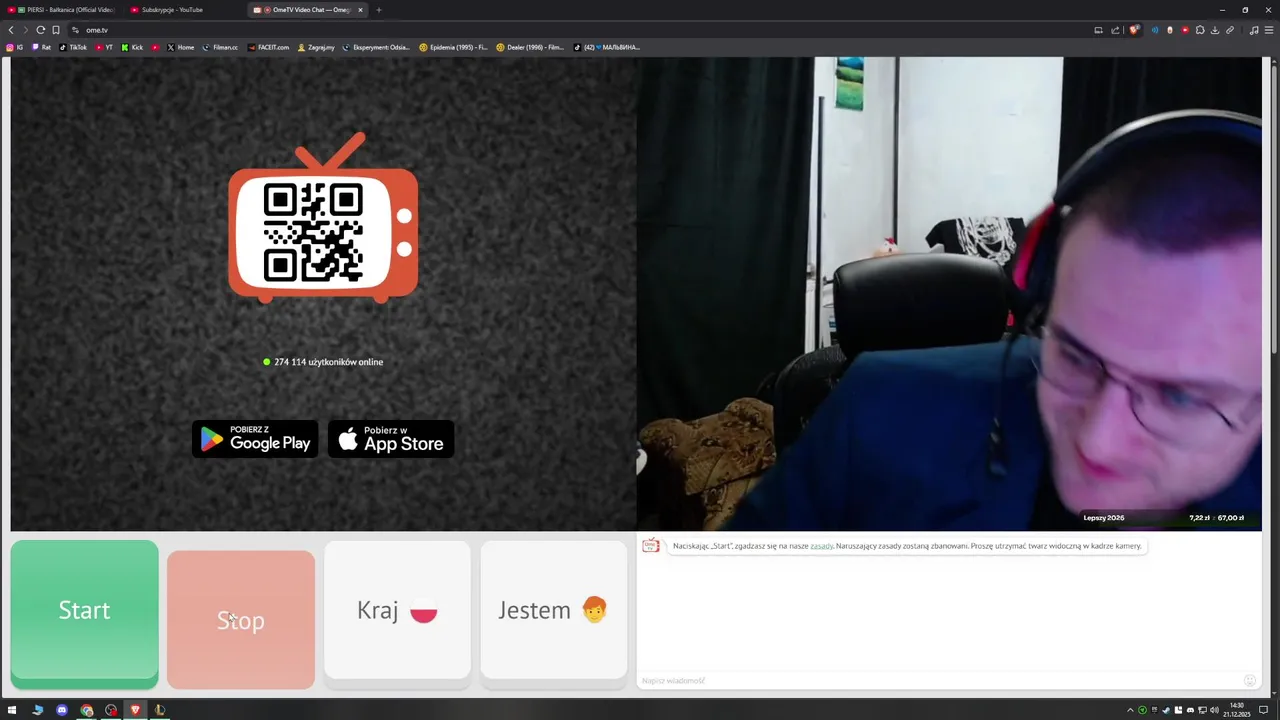This screenshot has width=1280, height=720.
Task: Open the taskbar clock showing 14:30
Action: point(1236,710)
